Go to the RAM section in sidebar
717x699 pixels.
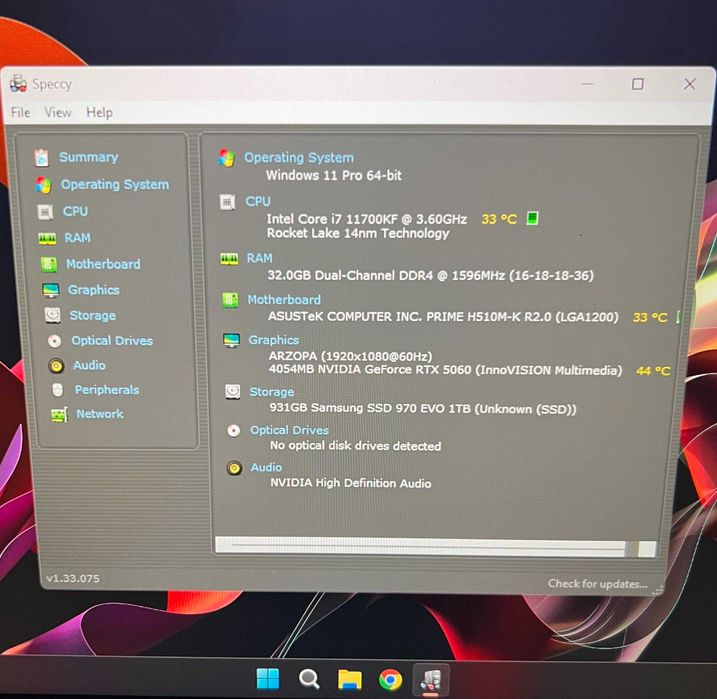coord(77,238)
